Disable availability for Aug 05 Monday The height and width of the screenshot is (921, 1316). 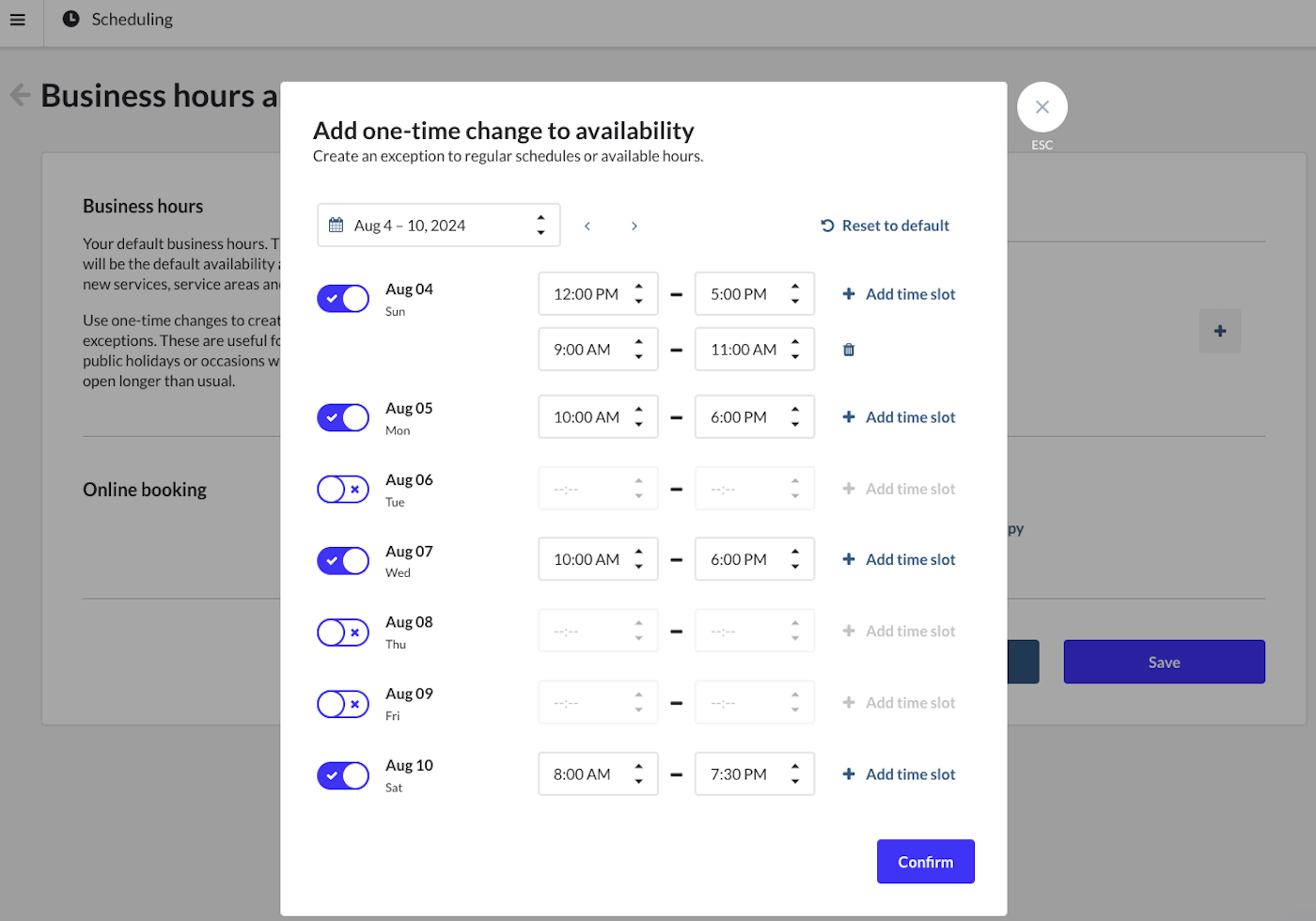point(342,416)
